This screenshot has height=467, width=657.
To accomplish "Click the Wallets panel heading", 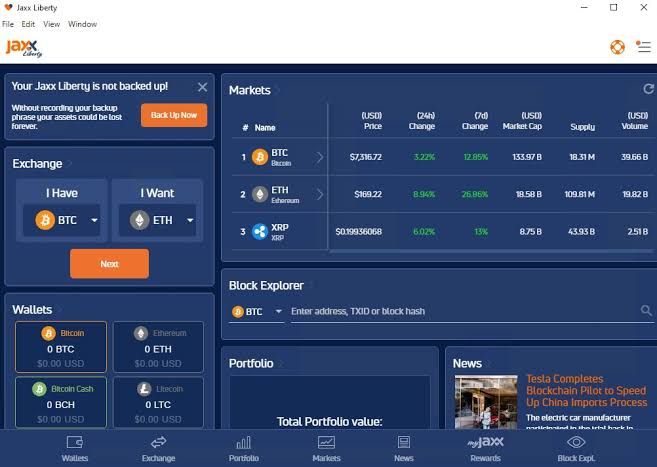I will 32,310.
